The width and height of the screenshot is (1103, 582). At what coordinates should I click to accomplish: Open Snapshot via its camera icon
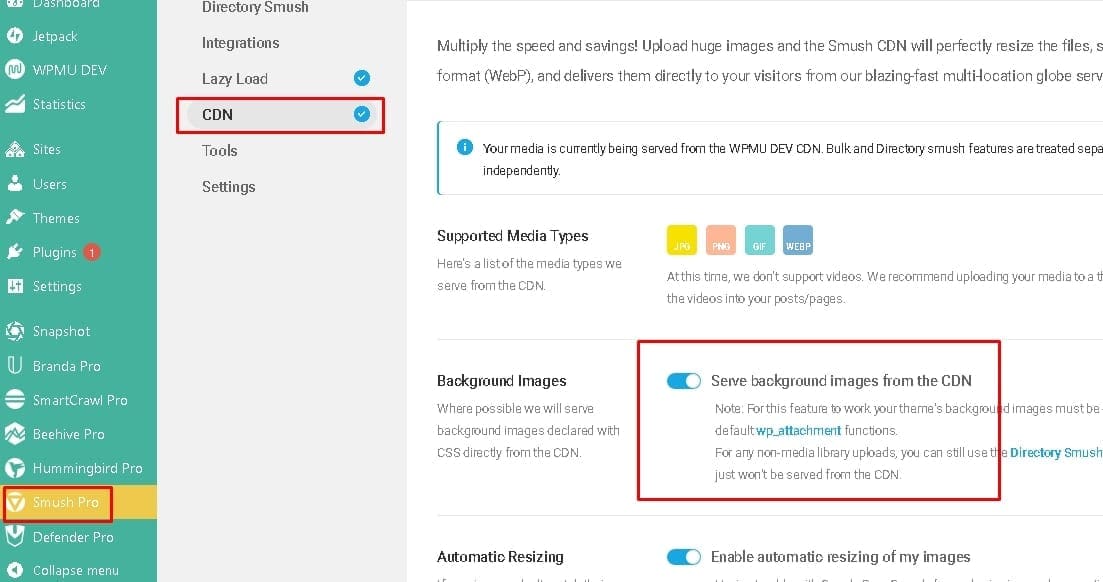pos(15,331)
